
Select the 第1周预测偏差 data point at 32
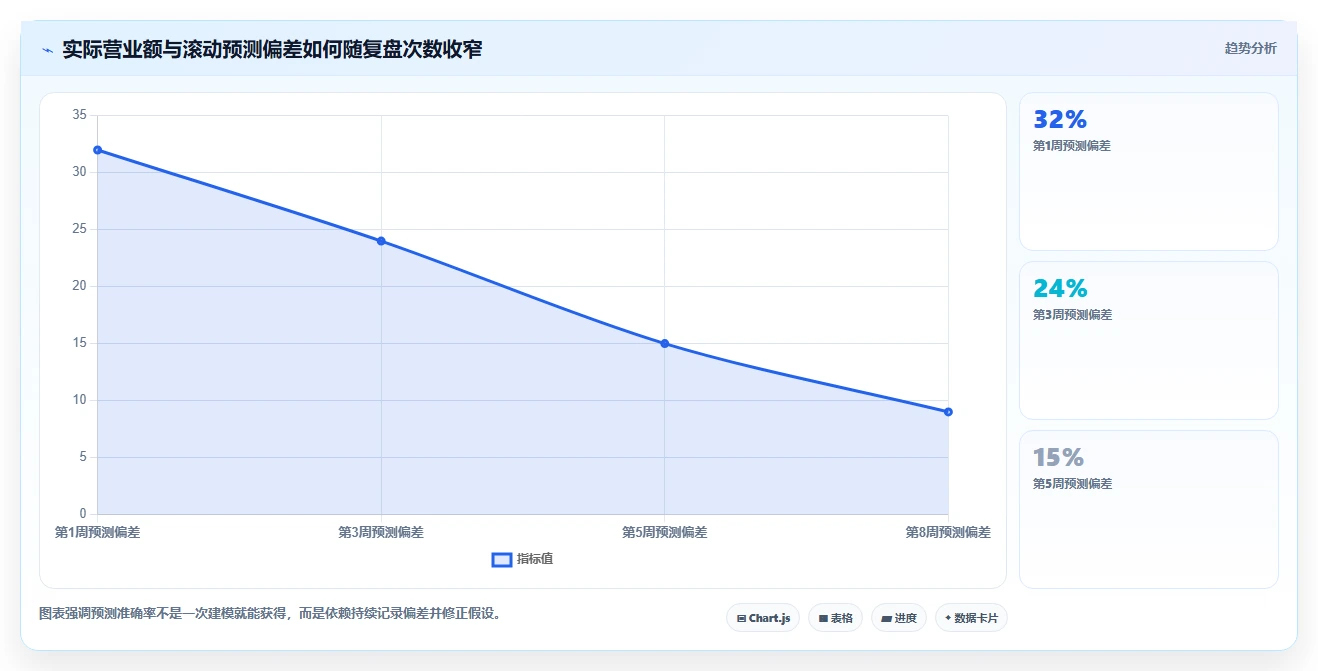(97, 150)
